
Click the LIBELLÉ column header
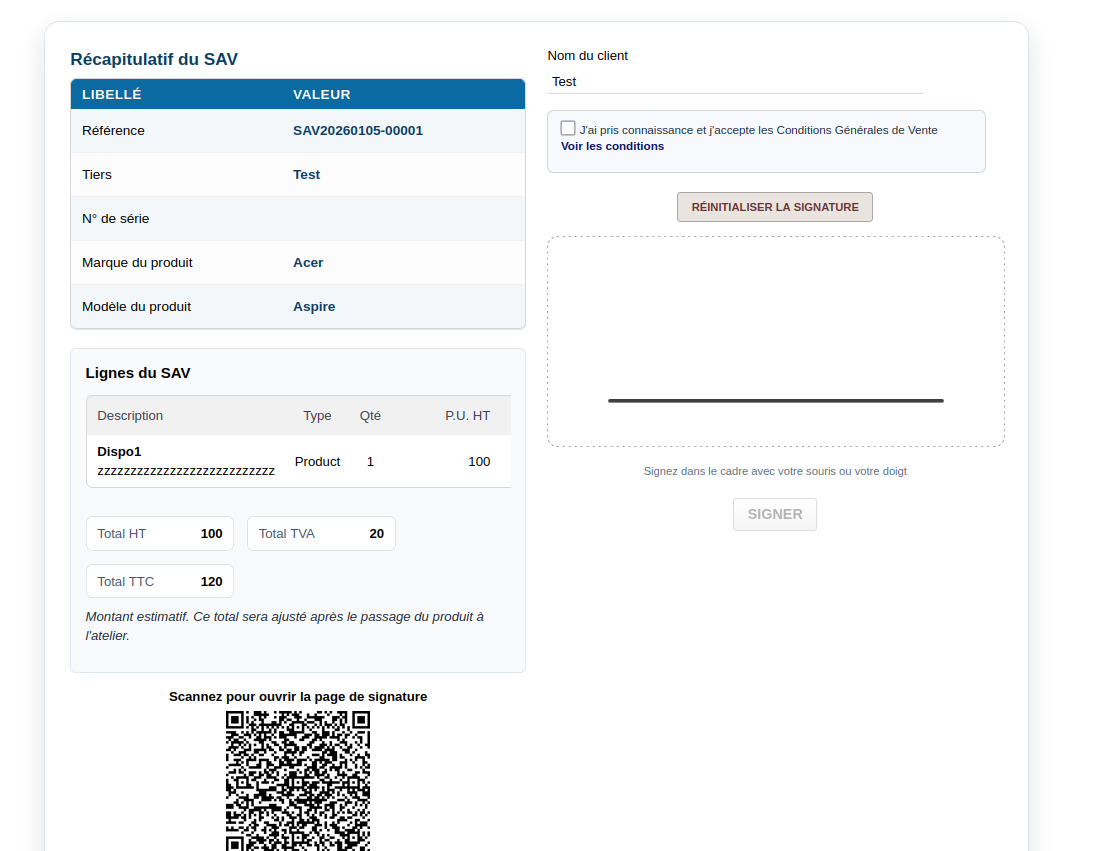point(112,95)
